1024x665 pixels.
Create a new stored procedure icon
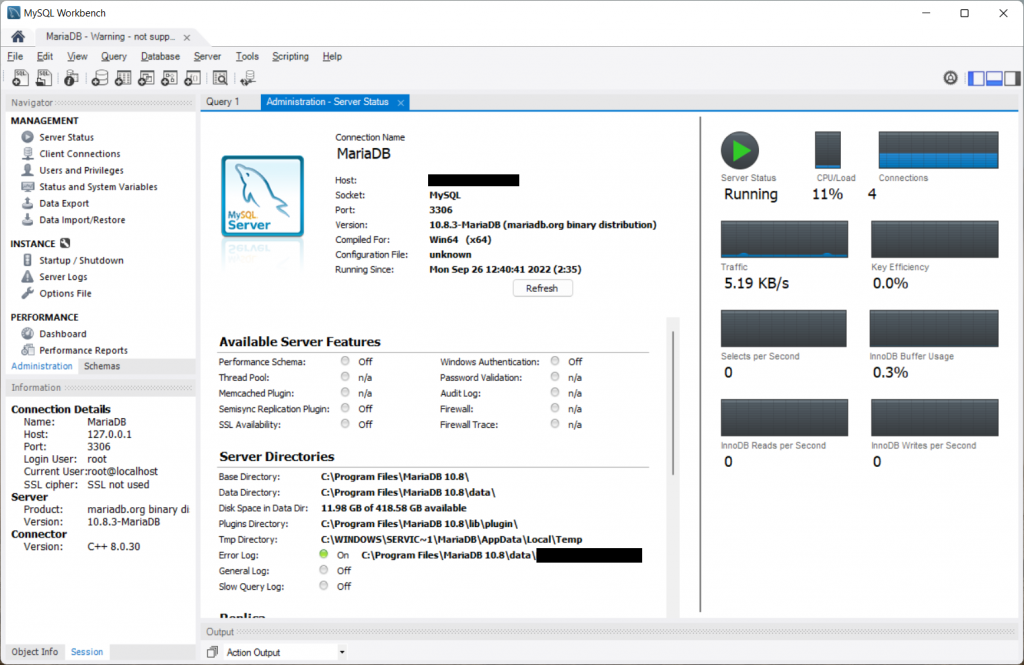tap(169, 78)
